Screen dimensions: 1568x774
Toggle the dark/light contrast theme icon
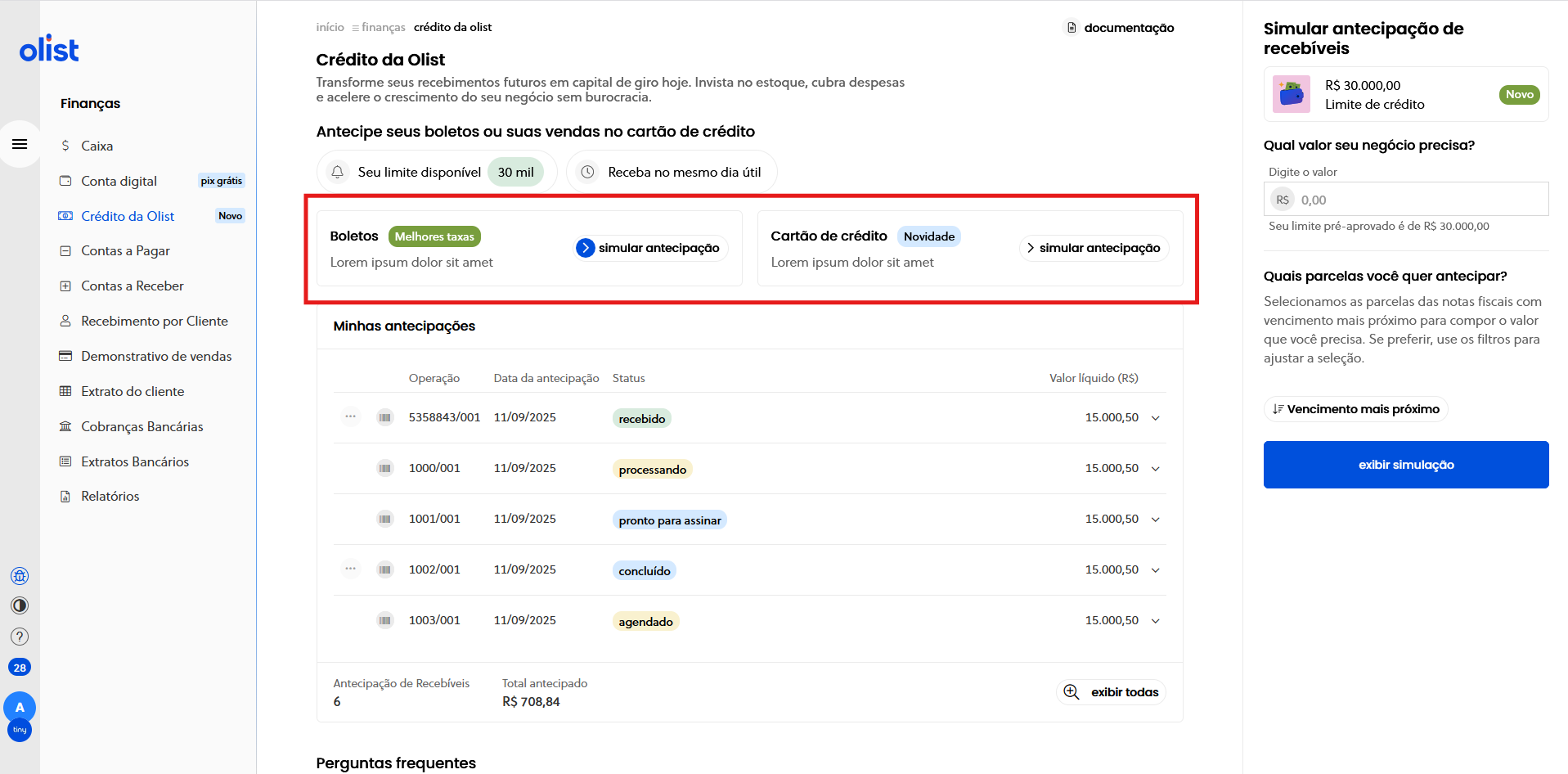tap(20, 605)
